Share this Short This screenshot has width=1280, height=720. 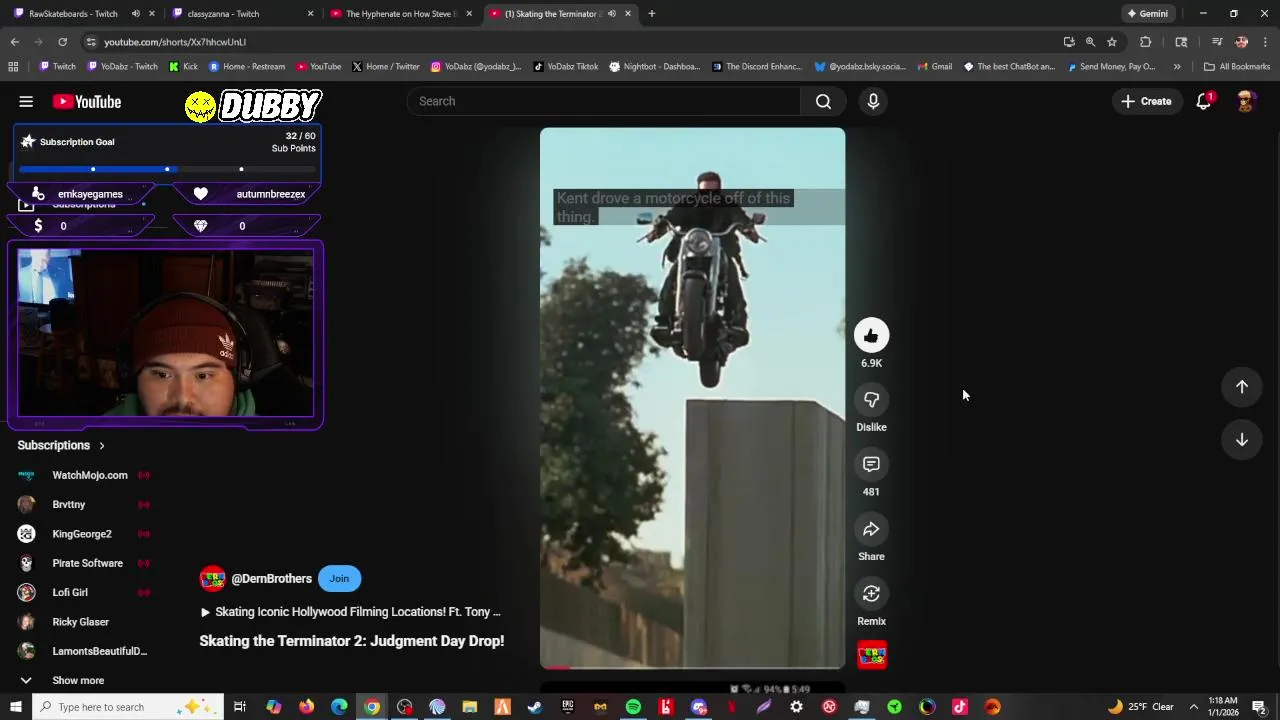click(x=871, y=529)
